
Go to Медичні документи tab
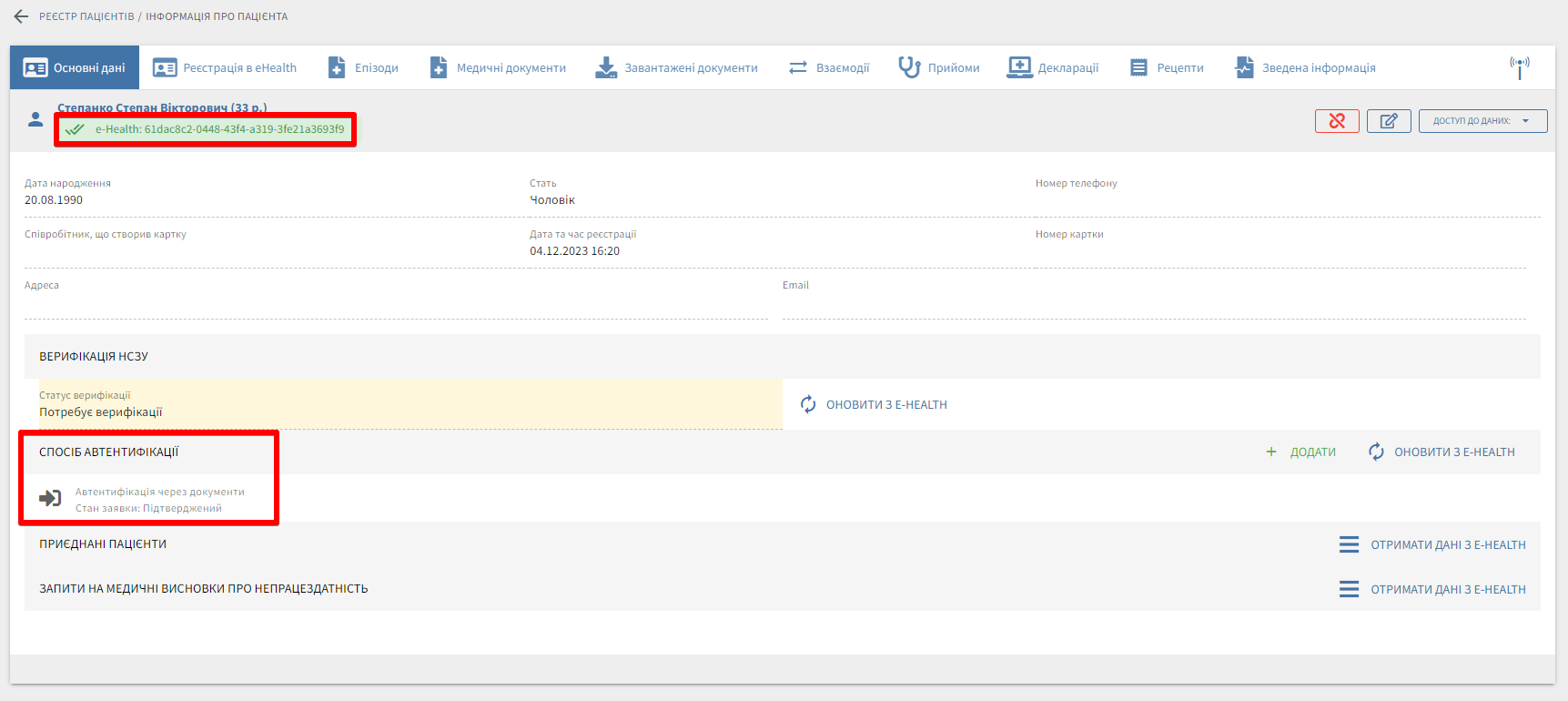coord(498,67)
